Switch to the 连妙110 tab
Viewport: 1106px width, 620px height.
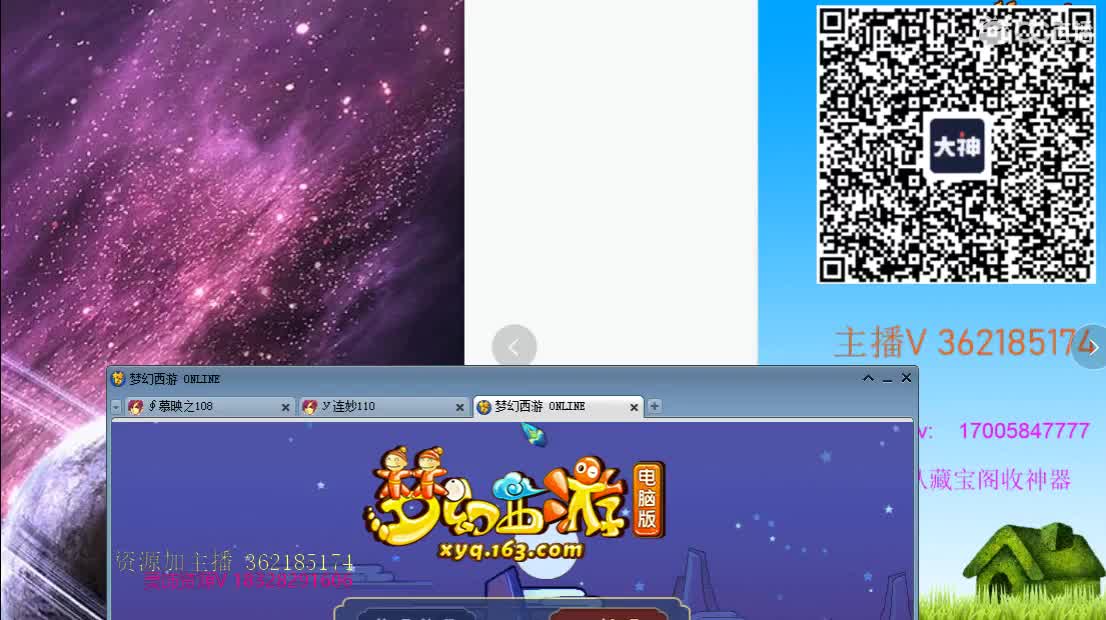382,406
